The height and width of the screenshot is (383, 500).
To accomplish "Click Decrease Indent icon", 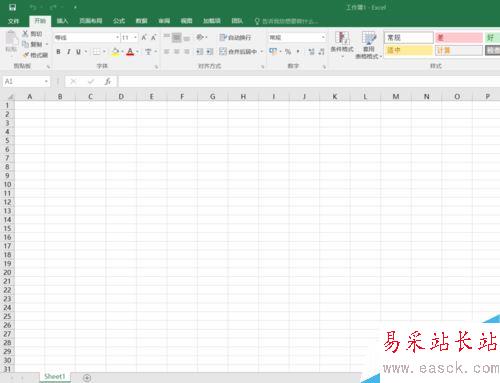I will 199,52.
